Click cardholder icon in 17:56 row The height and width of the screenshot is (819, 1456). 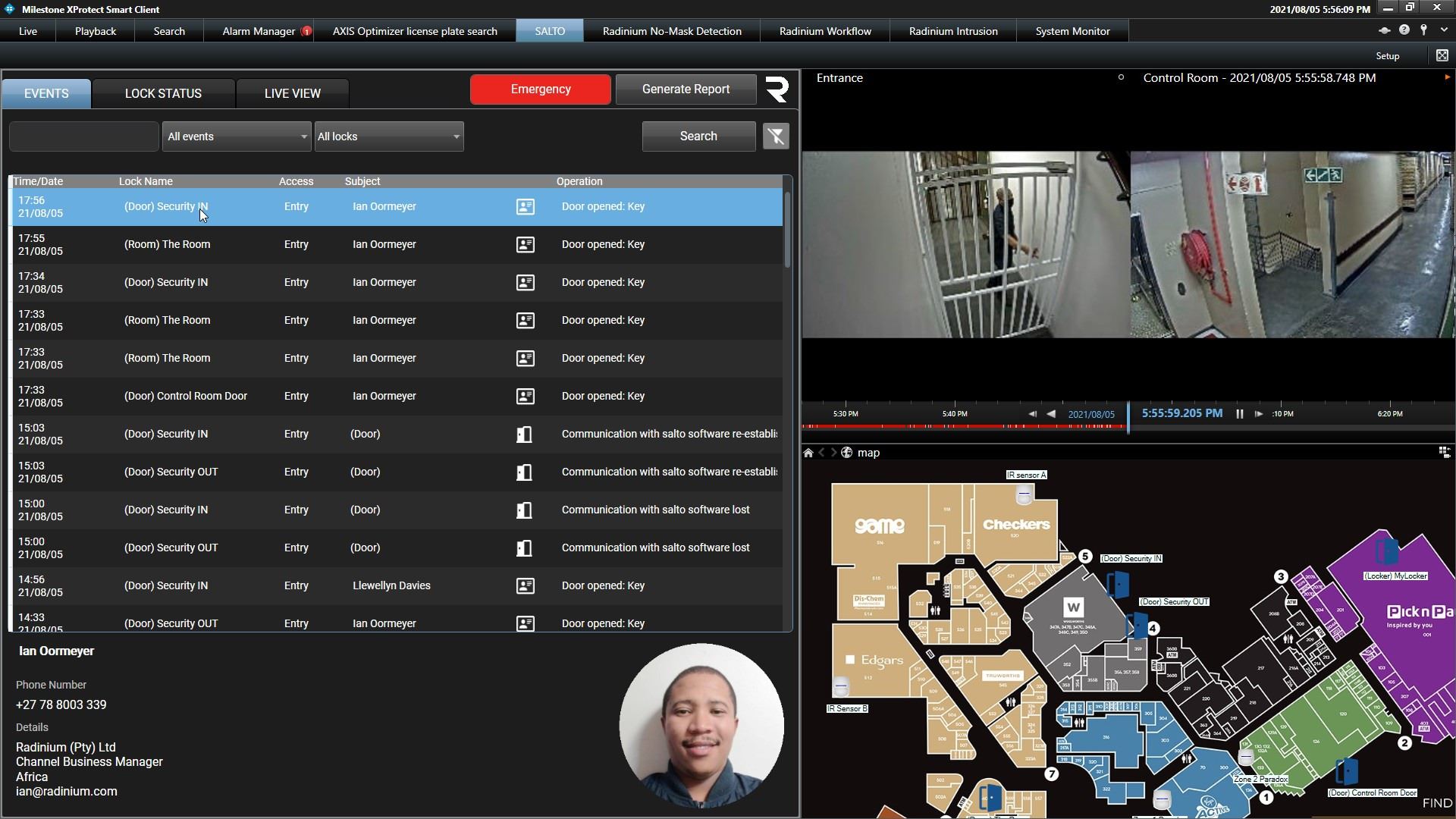click(x=525, y=206)
